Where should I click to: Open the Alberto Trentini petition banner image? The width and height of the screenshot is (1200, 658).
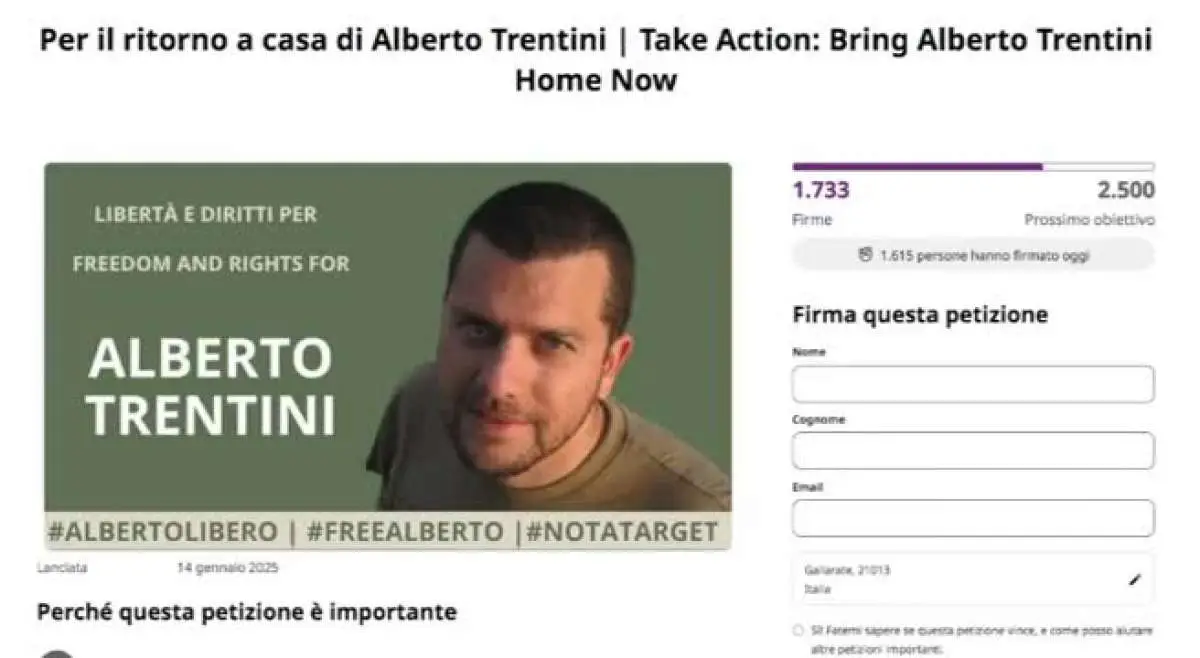pyautogui.click(x=388, y=356)
